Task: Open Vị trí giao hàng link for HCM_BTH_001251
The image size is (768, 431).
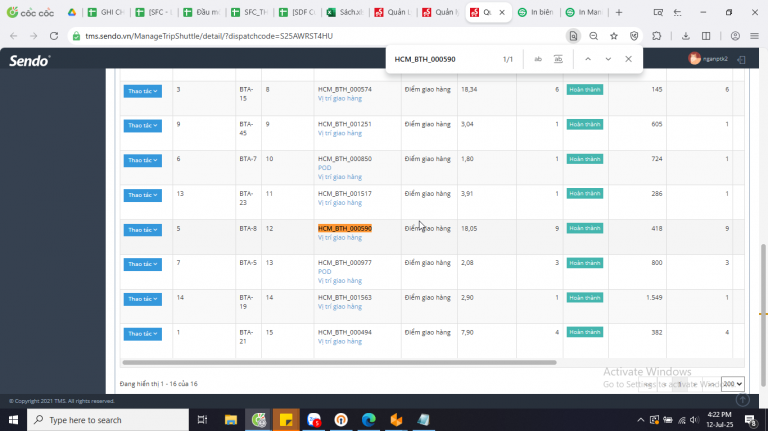Action: pos(340,133)
